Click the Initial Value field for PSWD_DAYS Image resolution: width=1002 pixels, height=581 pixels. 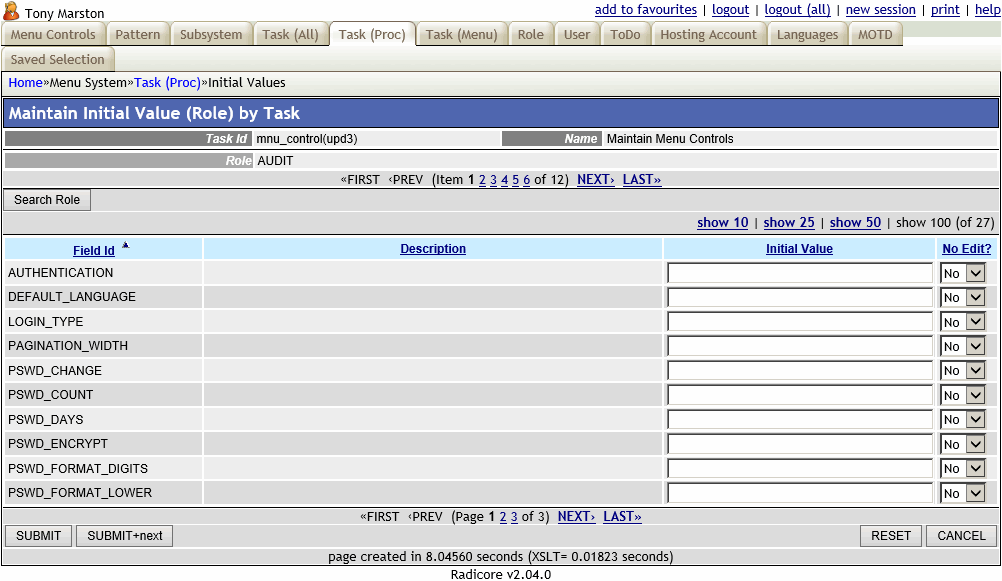799,419
